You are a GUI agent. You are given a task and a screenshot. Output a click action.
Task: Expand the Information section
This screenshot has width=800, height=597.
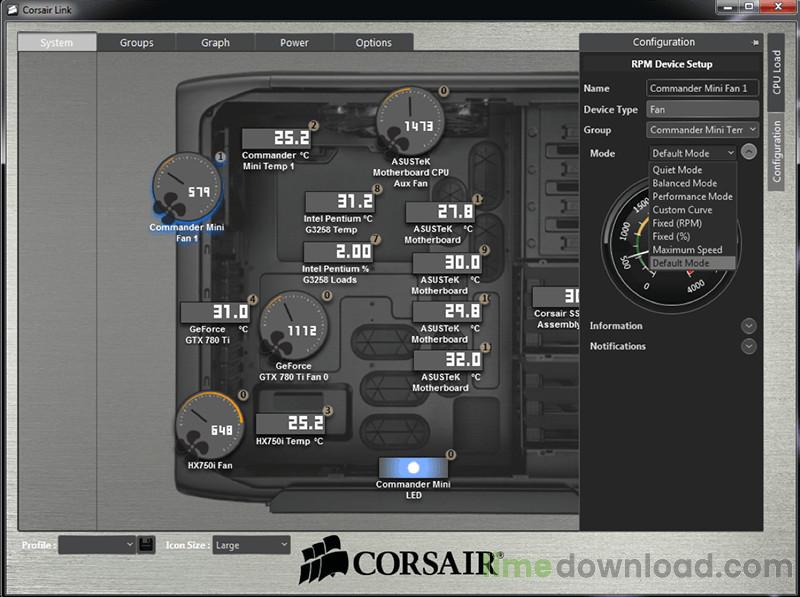749,326
